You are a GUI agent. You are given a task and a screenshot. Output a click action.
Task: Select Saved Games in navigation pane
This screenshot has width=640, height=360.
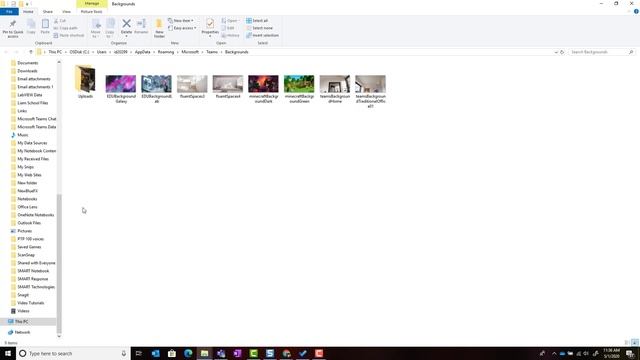click(29, 247)
